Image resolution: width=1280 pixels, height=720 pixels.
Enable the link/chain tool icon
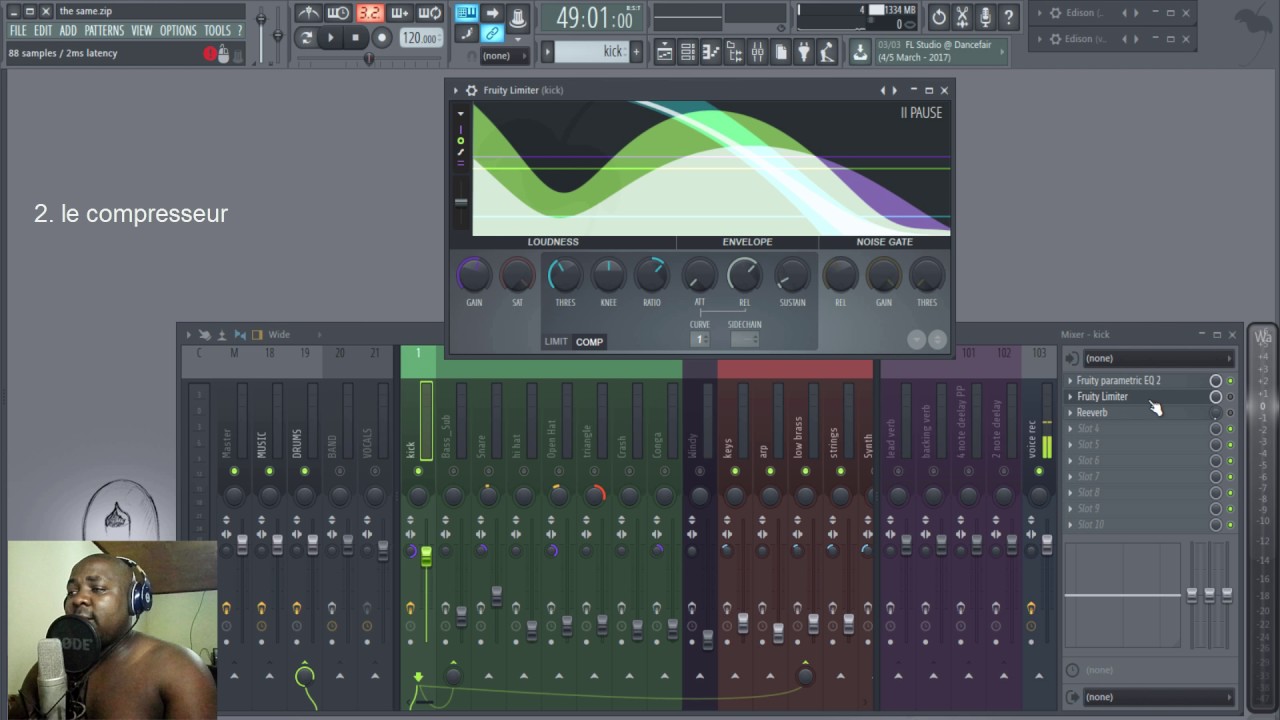pos(492,34)
